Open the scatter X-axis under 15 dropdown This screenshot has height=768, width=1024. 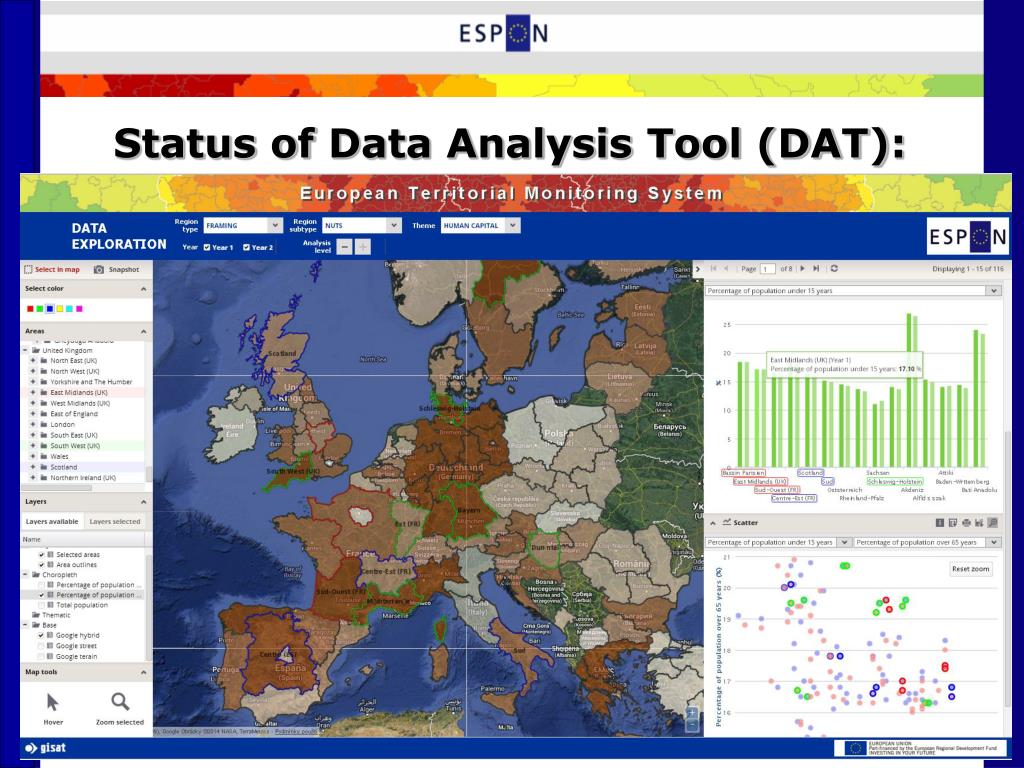click(777, 542)
